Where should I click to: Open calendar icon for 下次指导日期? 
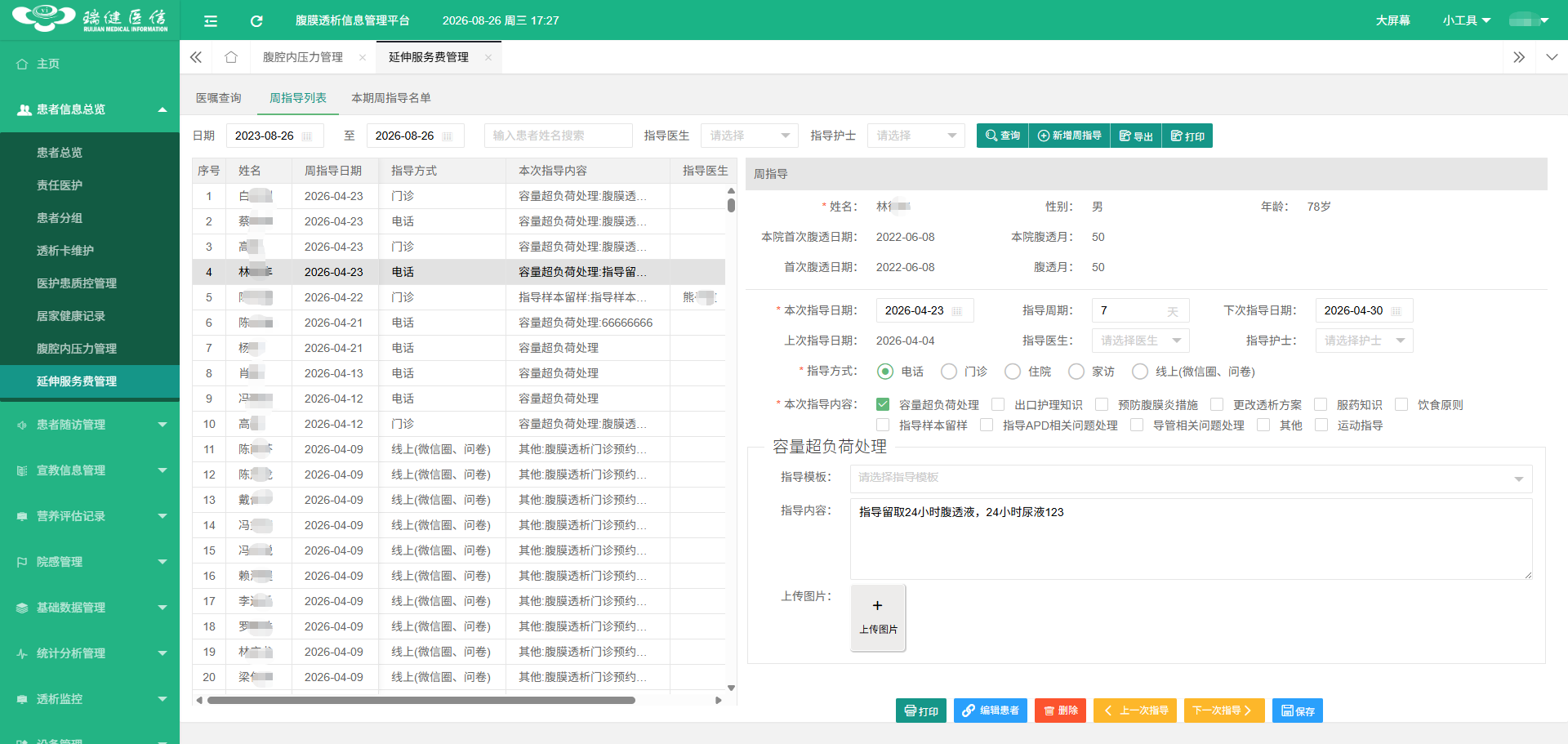click(1396, 311)
